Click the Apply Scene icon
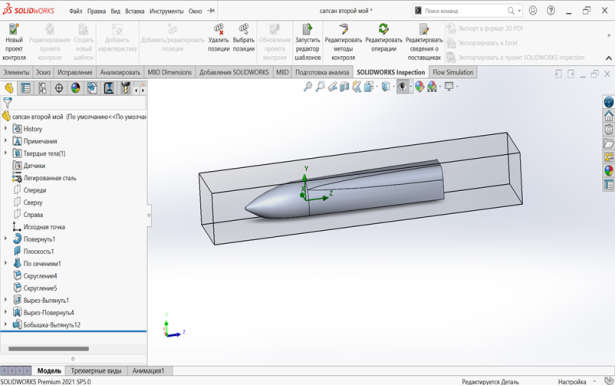 [x=432, y=86]
